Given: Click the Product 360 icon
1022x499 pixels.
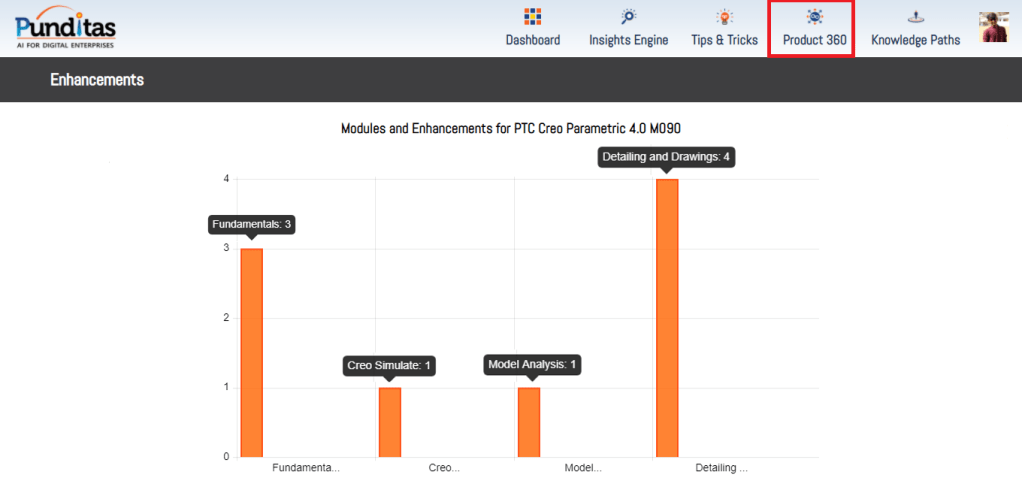Looking at the screenshot, I should [x=814, y=17].
